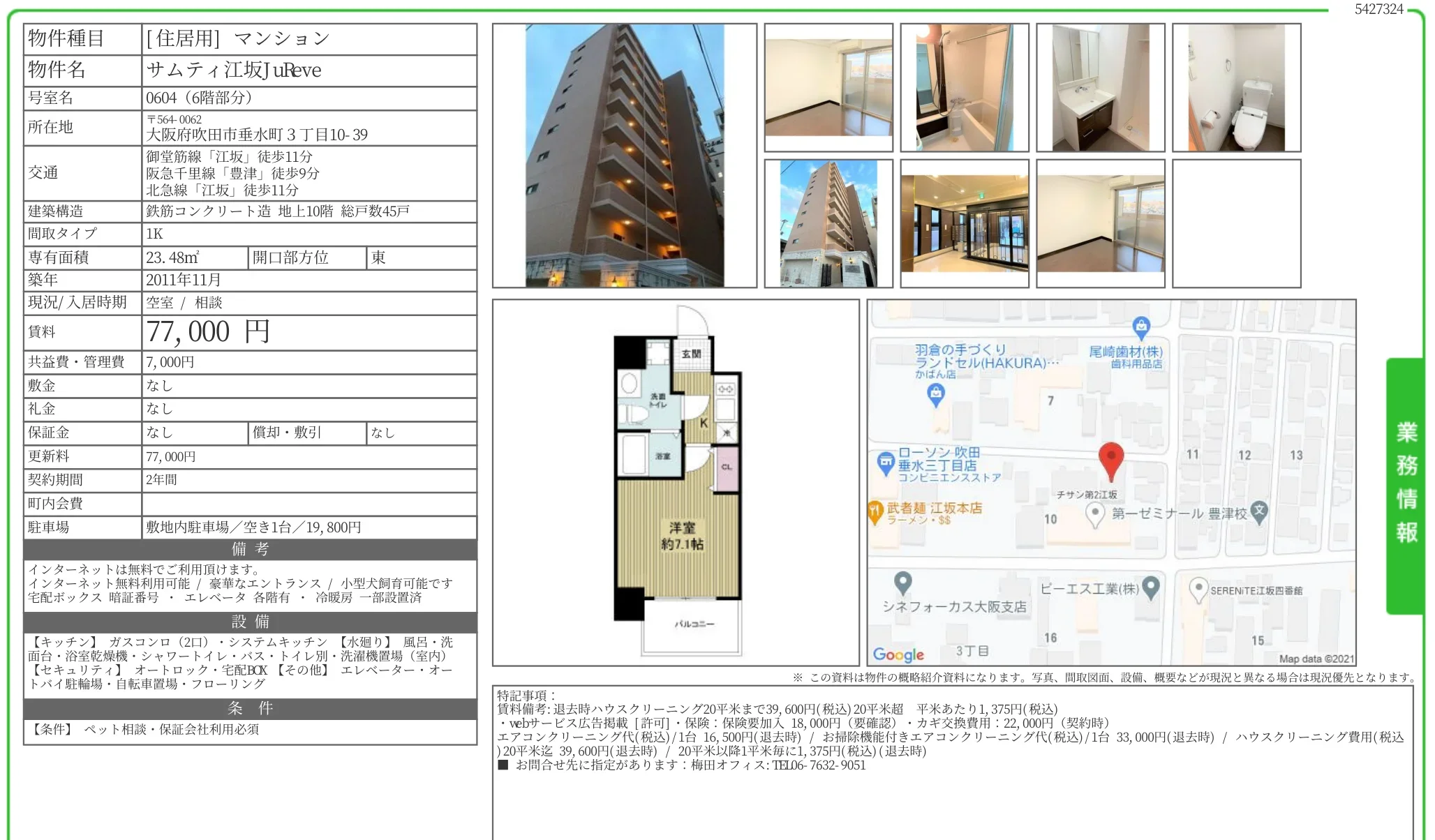Open the washbasin vanity photo thumbnail
The image size is (1435, 840).
coord(1100,88)
